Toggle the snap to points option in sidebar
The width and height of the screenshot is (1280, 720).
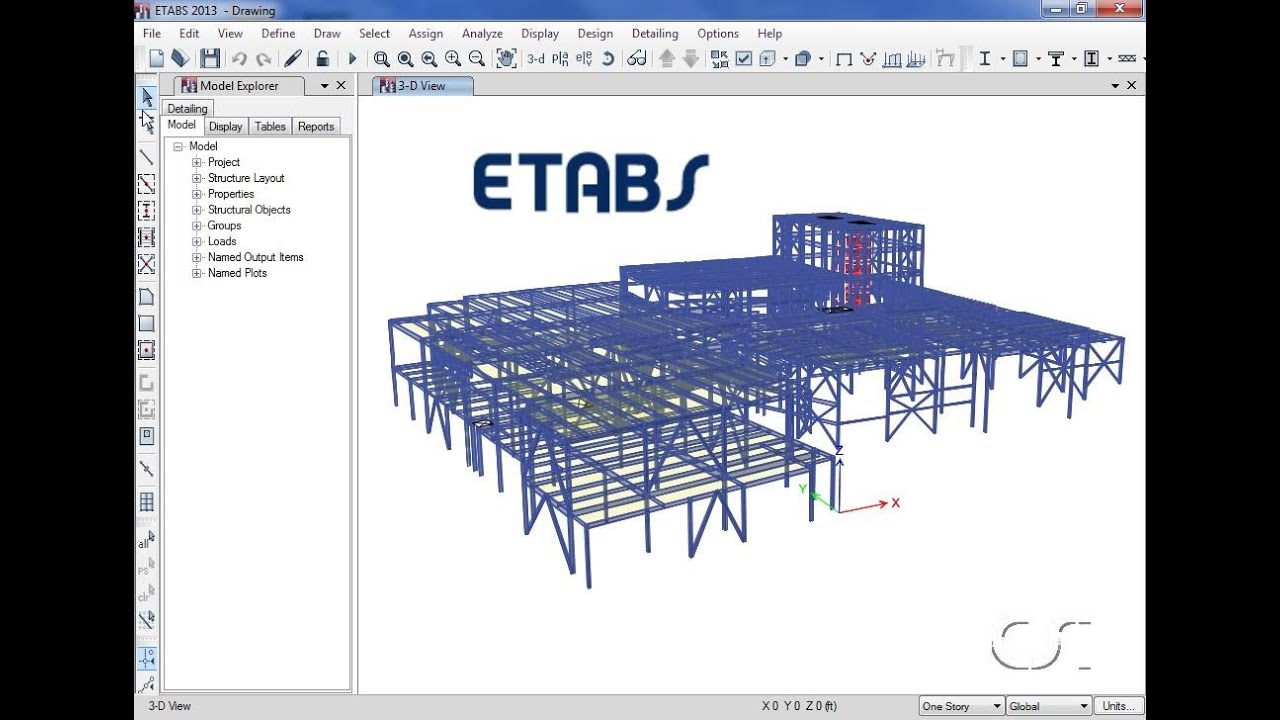click(x=146, y=658)
